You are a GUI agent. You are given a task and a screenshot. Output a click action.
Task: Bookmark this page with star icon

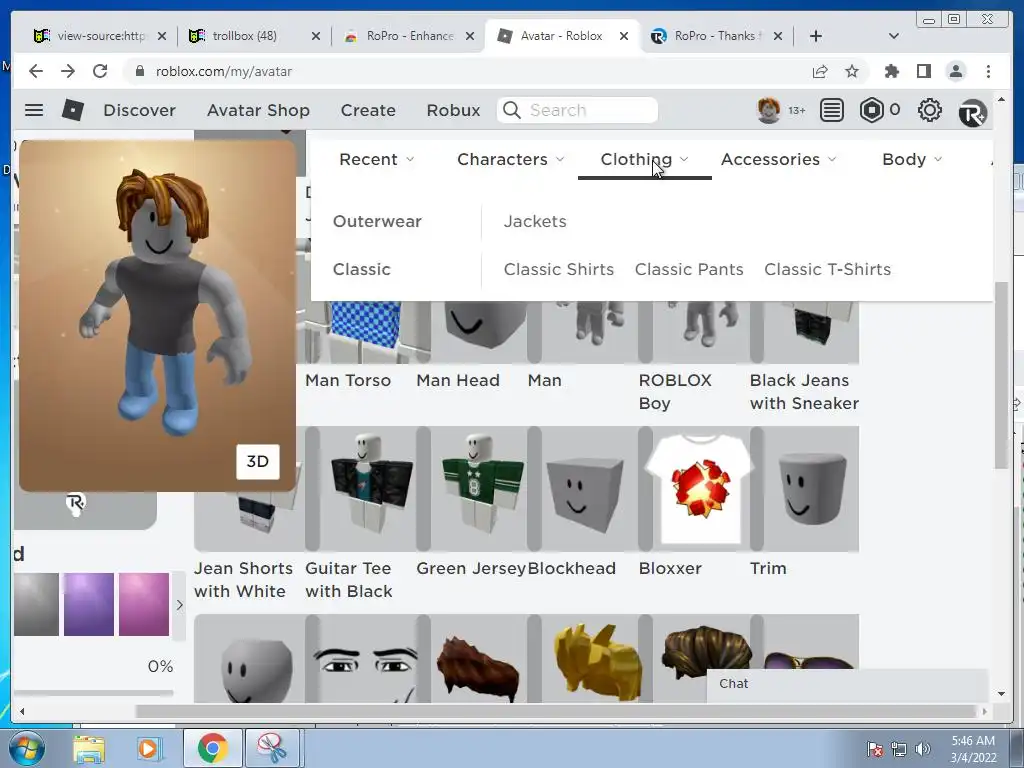coord(852,71)
